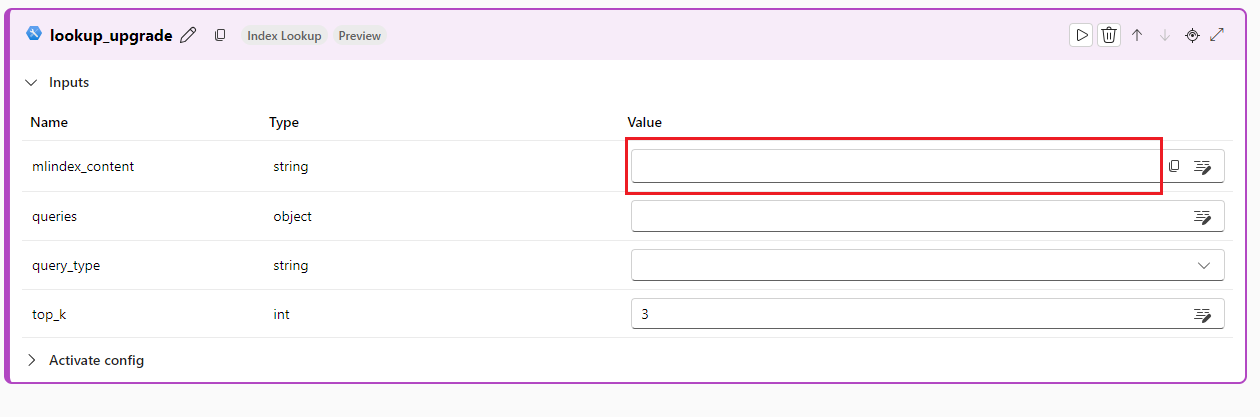1260x417 pixels.
Task: Open the mlindex_content value editor icon
Action: tap(1202, 166)
